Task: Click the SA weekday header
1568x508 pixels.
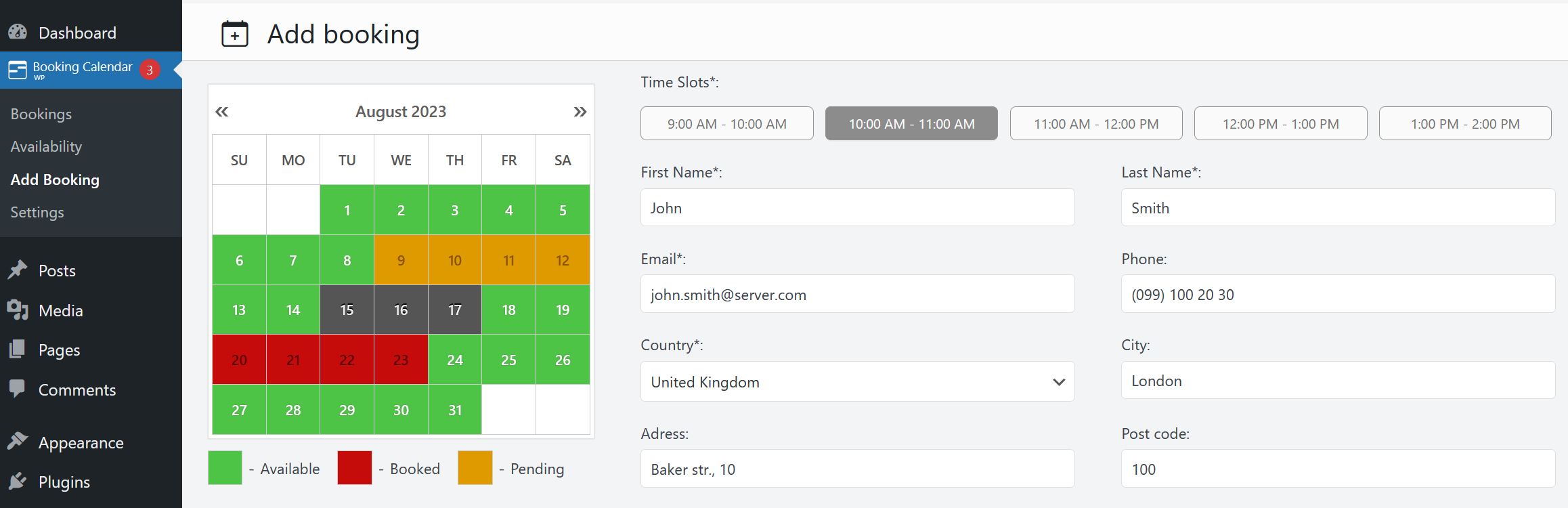Action: [563, 161]
